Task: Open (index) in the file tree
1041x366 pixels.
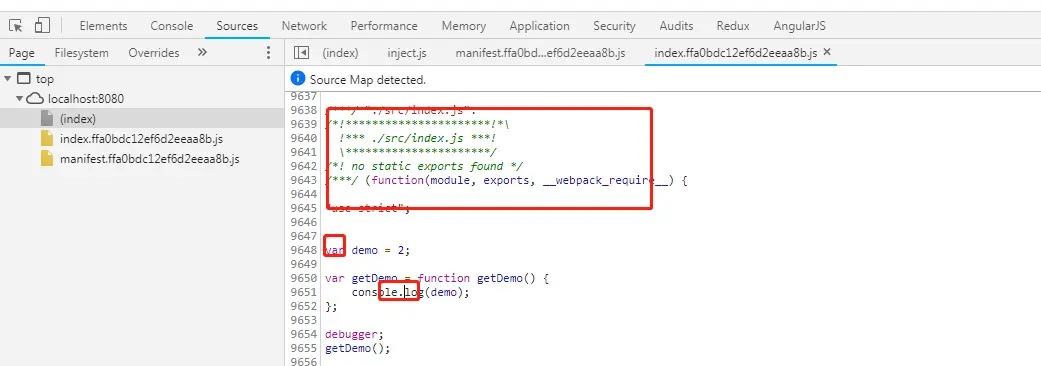Action: tap(78, 119)
